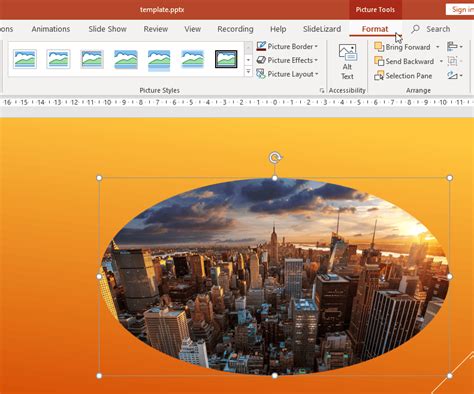Viewport: 474px width, 394px height.
Task: Click the Picture Tools contextual label
Action: [x=375, y=10]
